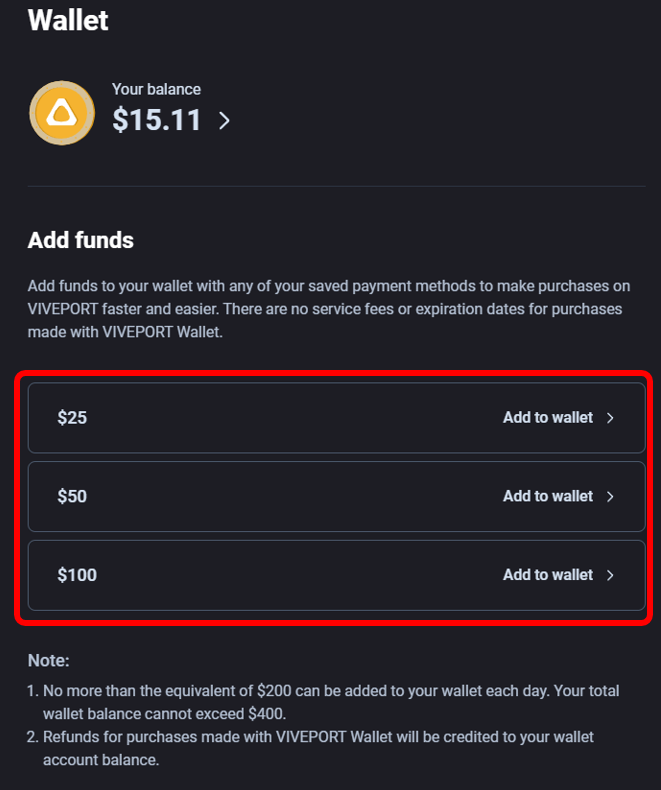Click the 'Your balance' label
This screenshot has height=790, width=661.
click(x=156, y=89)
